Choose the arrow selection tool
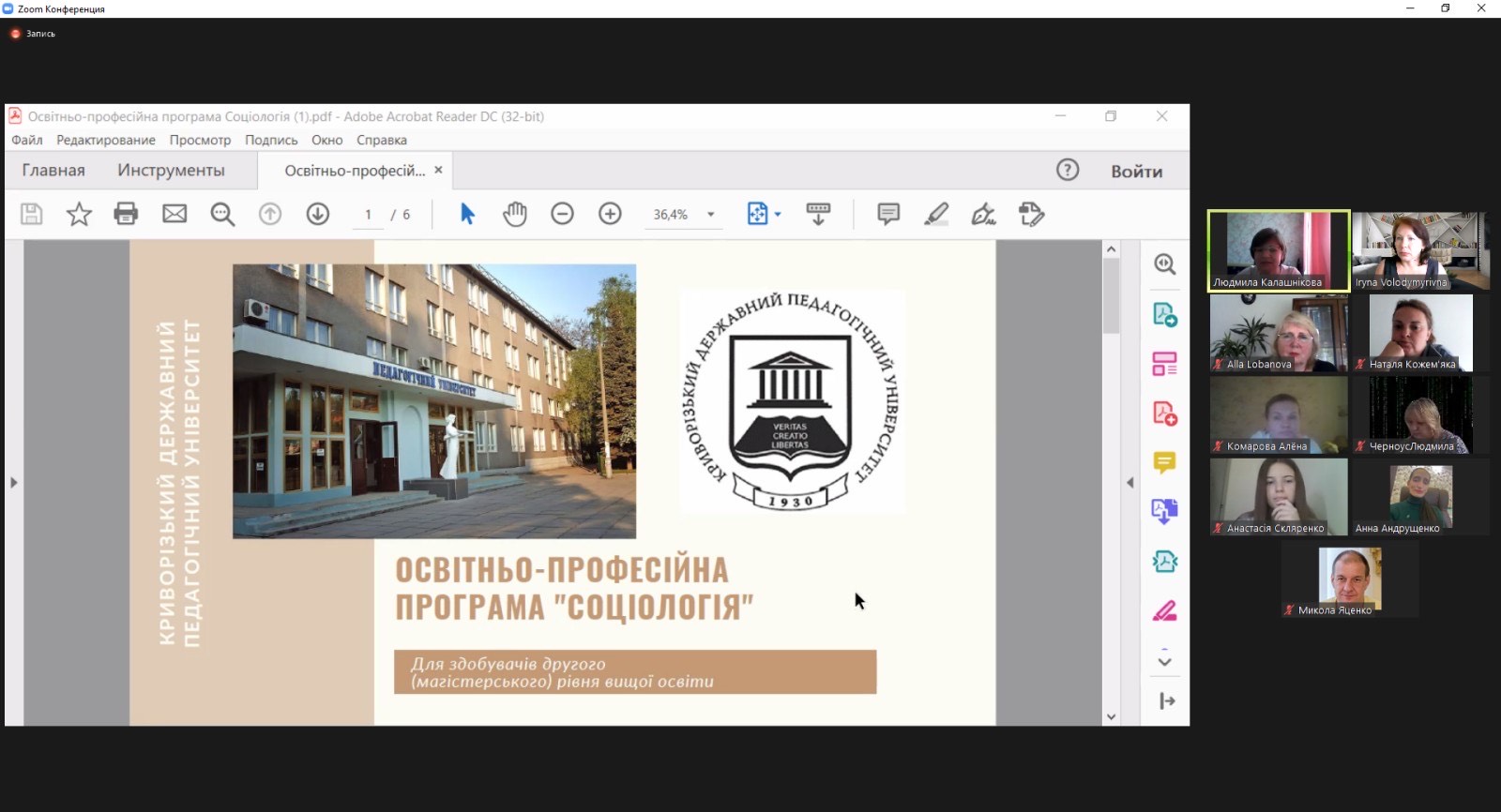1501x812 pixels. [467, 214]
